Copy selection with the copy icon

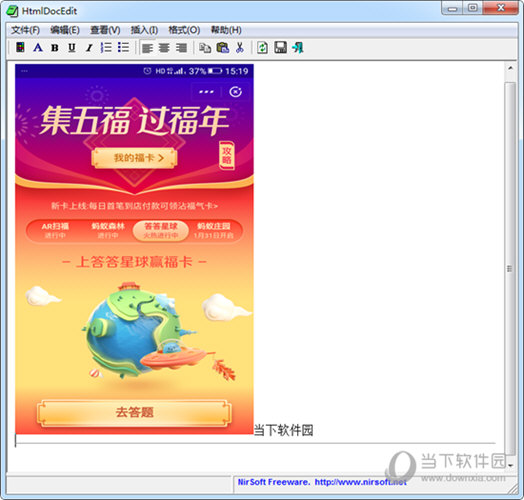pyautogui.click(x=205, y=48)
